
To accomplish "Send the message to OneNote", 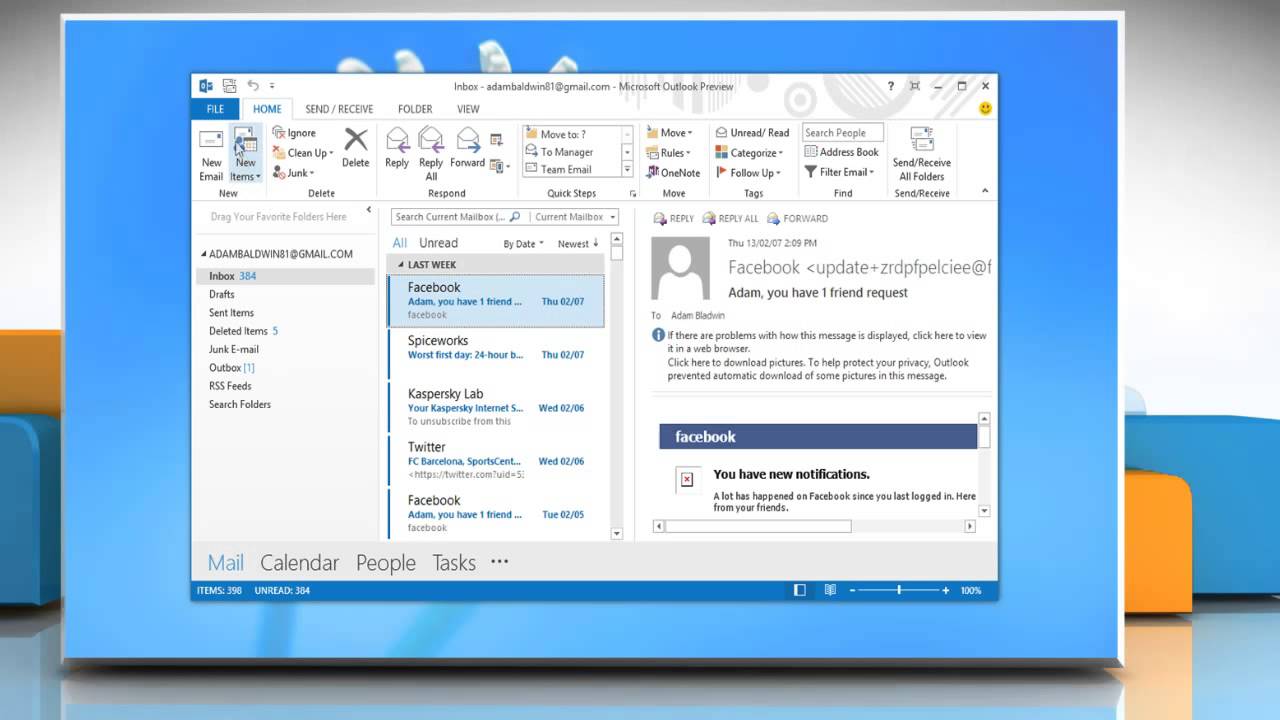I will click(672, 173).
